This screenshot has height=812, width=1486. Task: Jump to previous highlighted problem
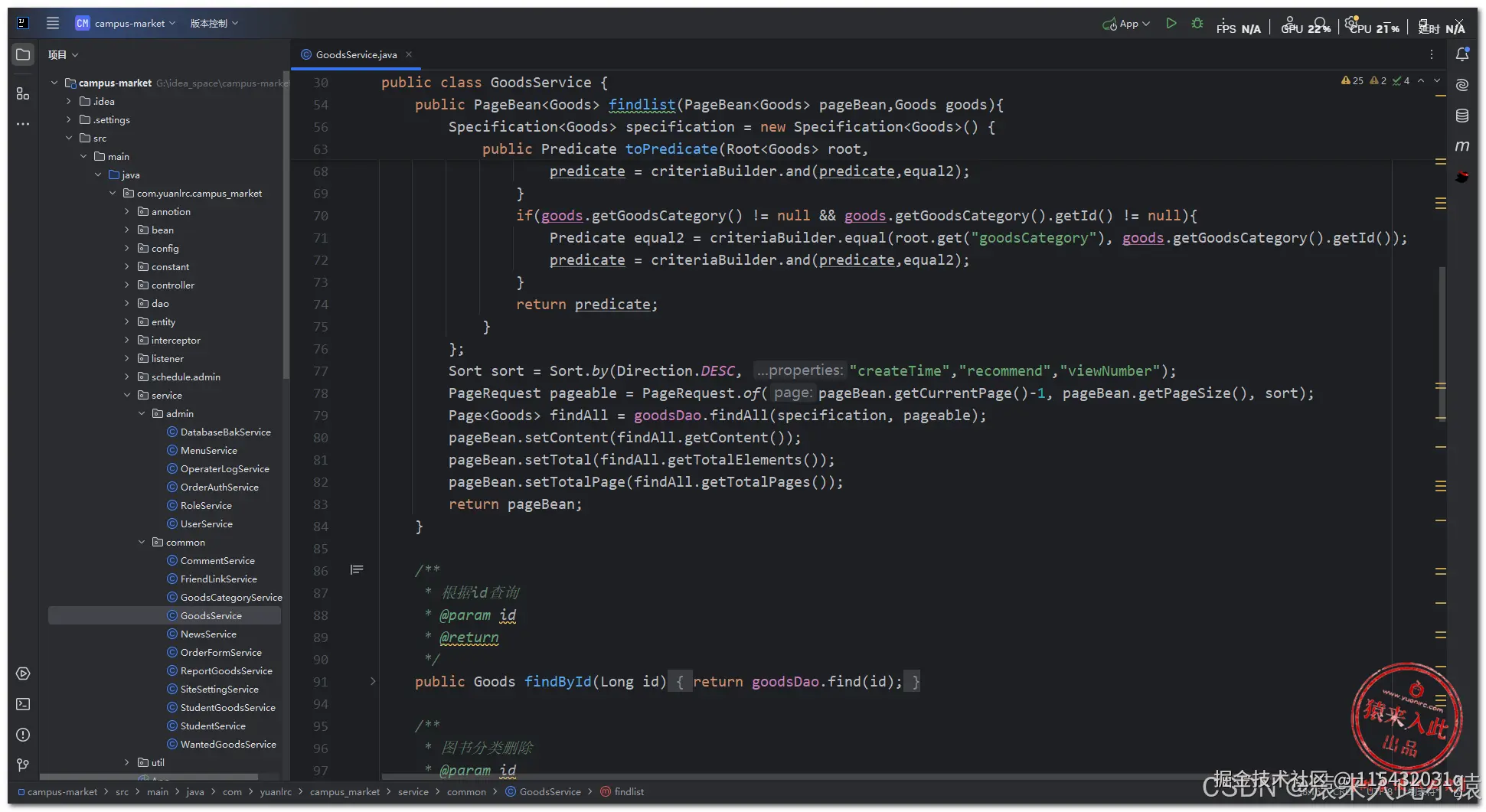(1422, 80)
